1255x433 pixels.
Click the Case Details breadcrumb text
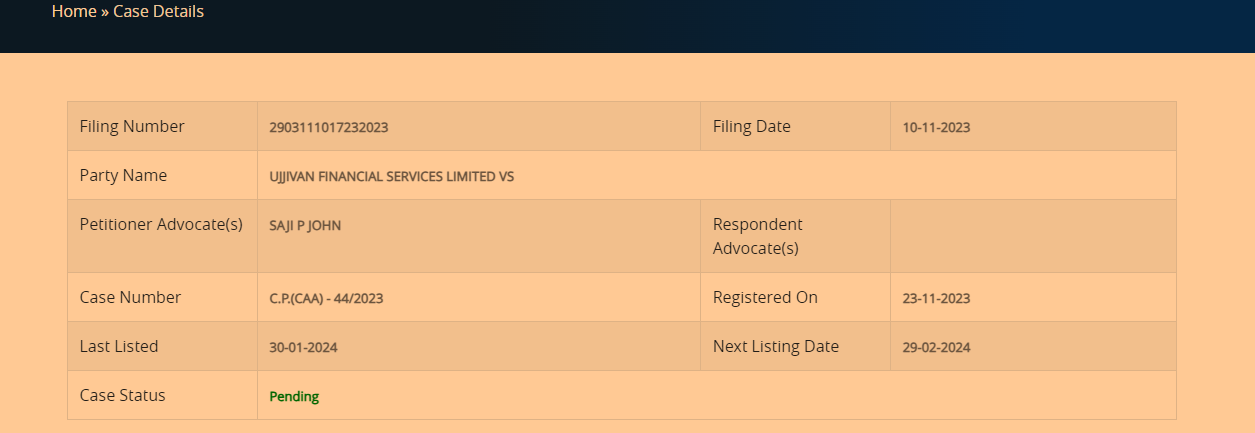pyautogui.click(x=158, y=12)
